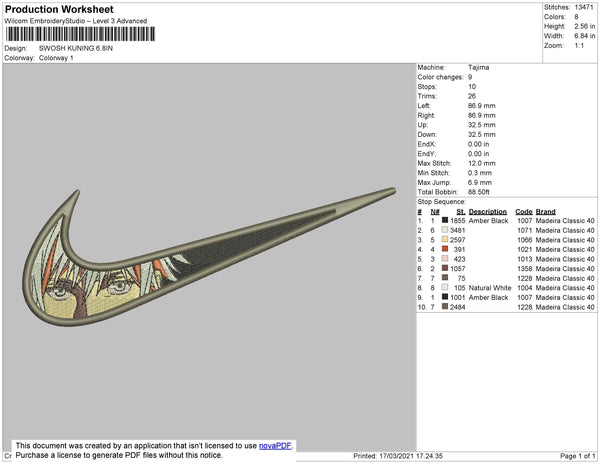Select the red-orange swatch, code 1021
This screenshot has width=600, height=464.
(x=444, y=250)
